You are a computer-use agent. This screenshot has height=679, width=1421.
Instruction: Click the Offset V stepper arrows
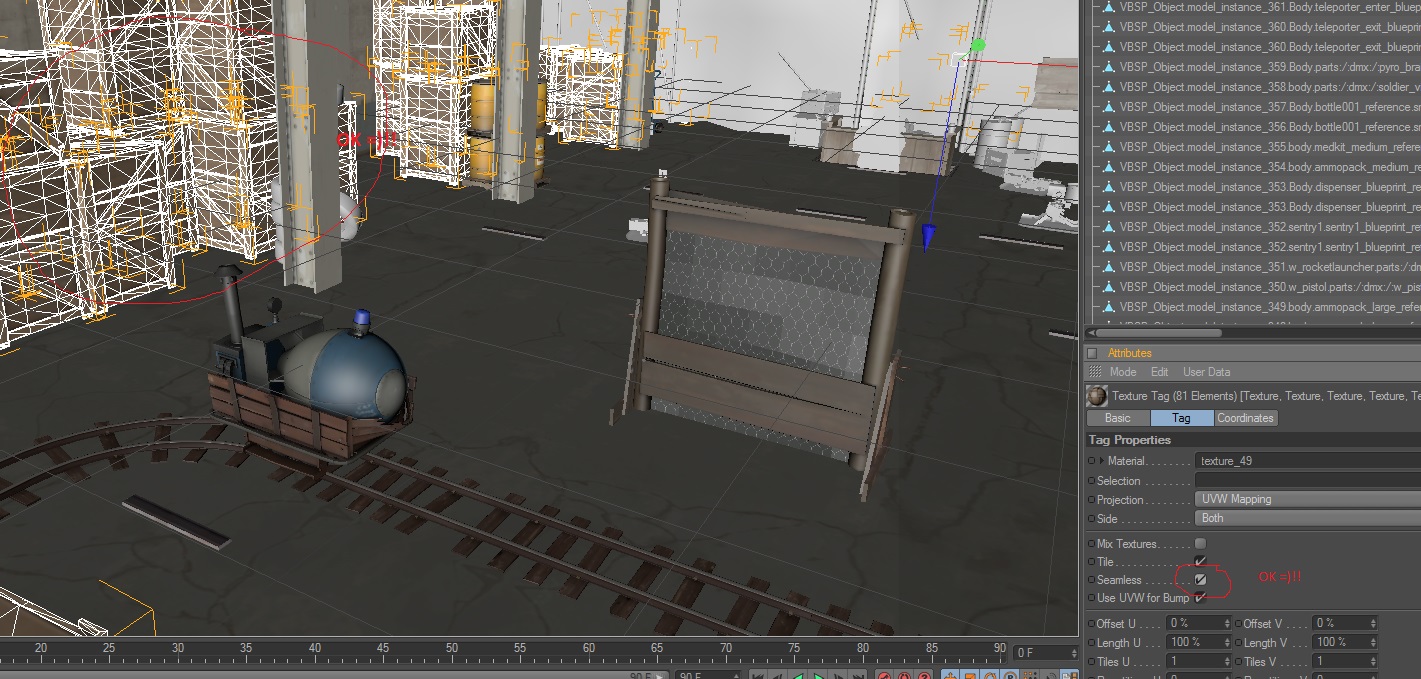pyautogui.click(x=1373, y=624)
